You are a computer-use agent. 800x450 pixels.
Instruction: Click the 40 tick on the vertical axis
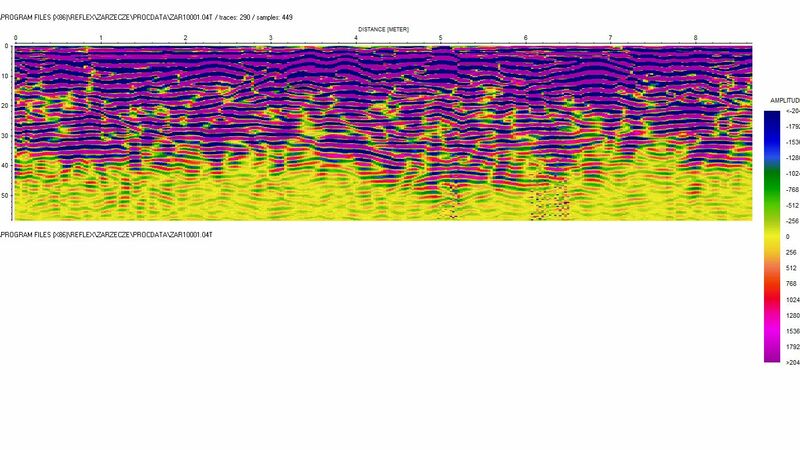click(x=6, y=166)
